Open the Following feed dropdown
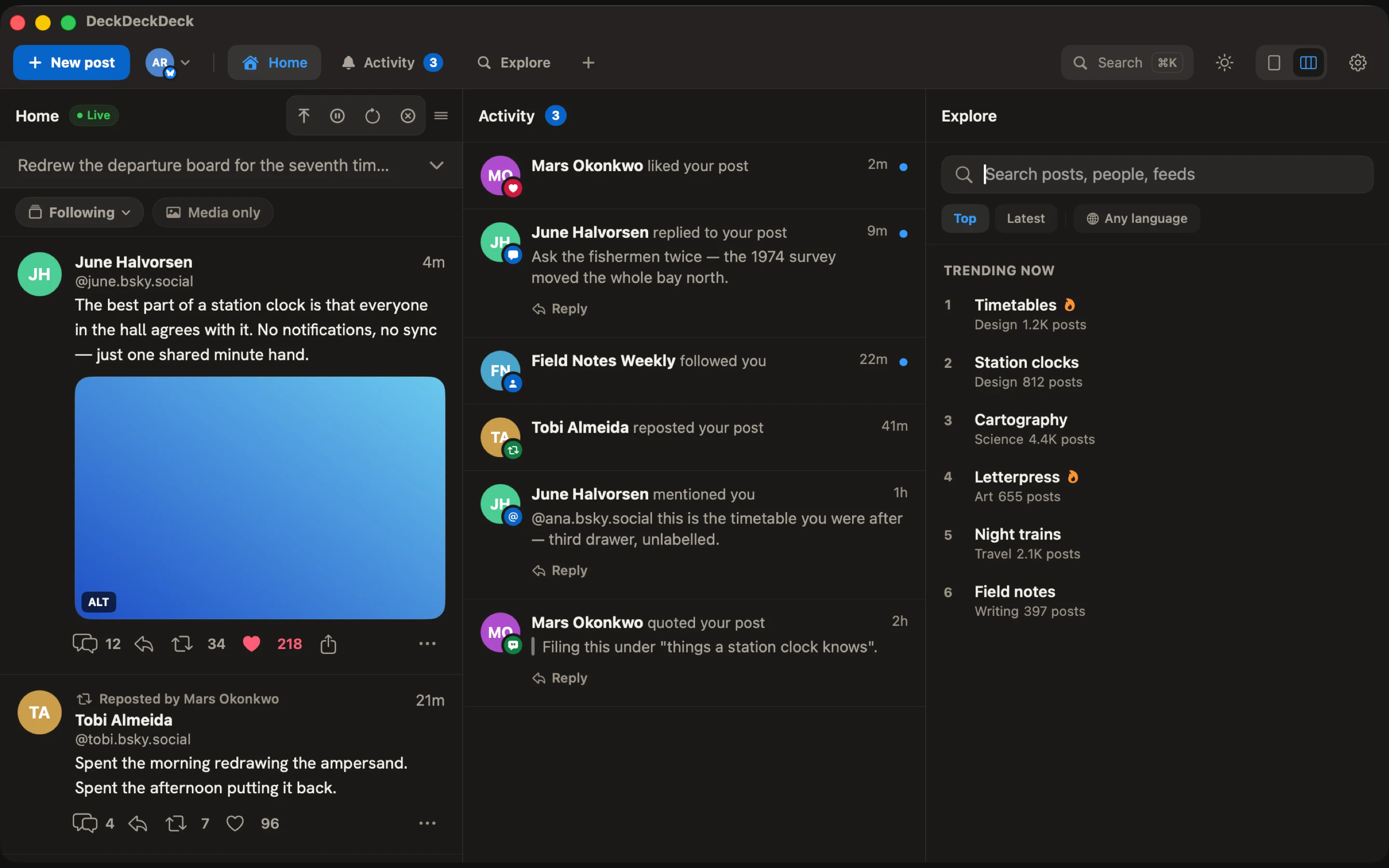 tap(79, 212)
